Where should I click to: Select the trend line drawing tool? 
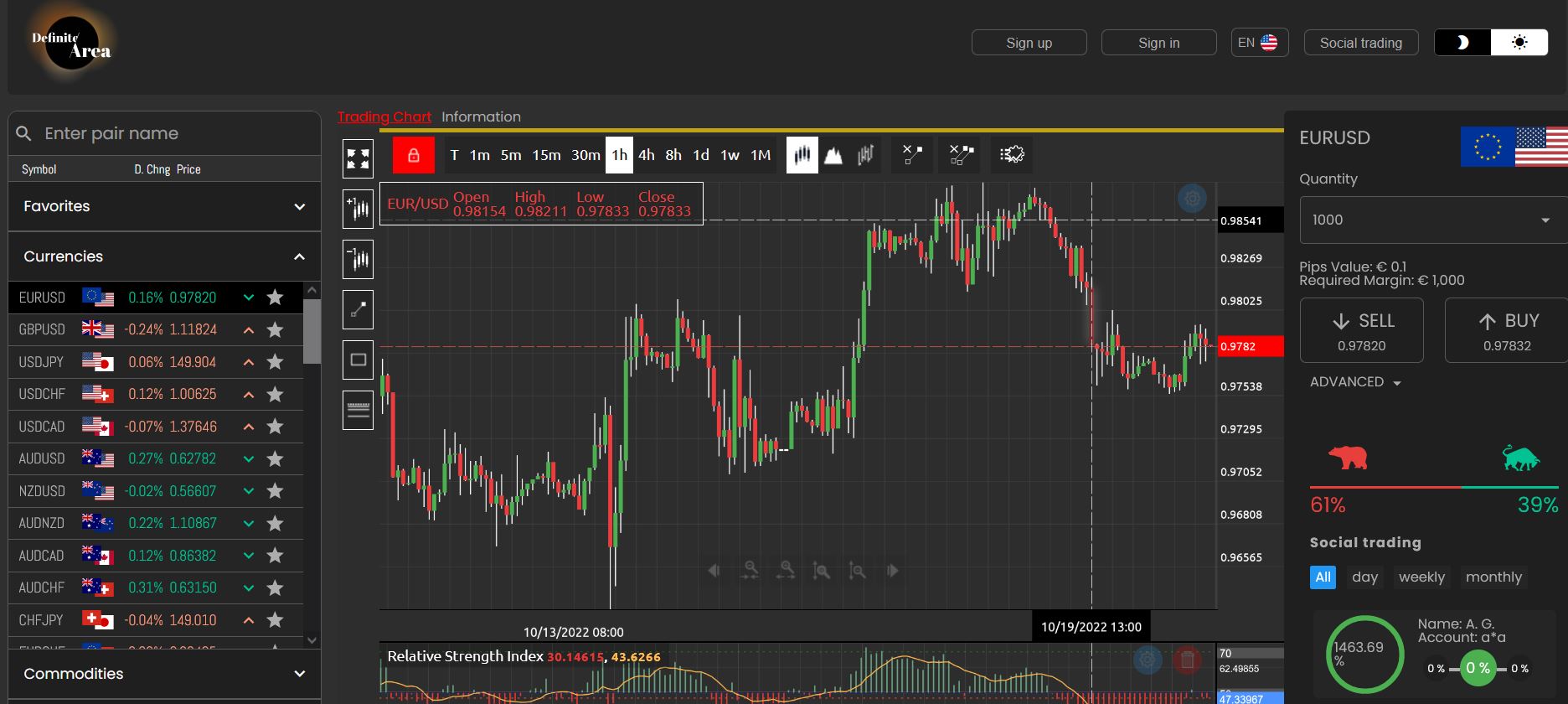pyautogui.click(x=358, y=310)
